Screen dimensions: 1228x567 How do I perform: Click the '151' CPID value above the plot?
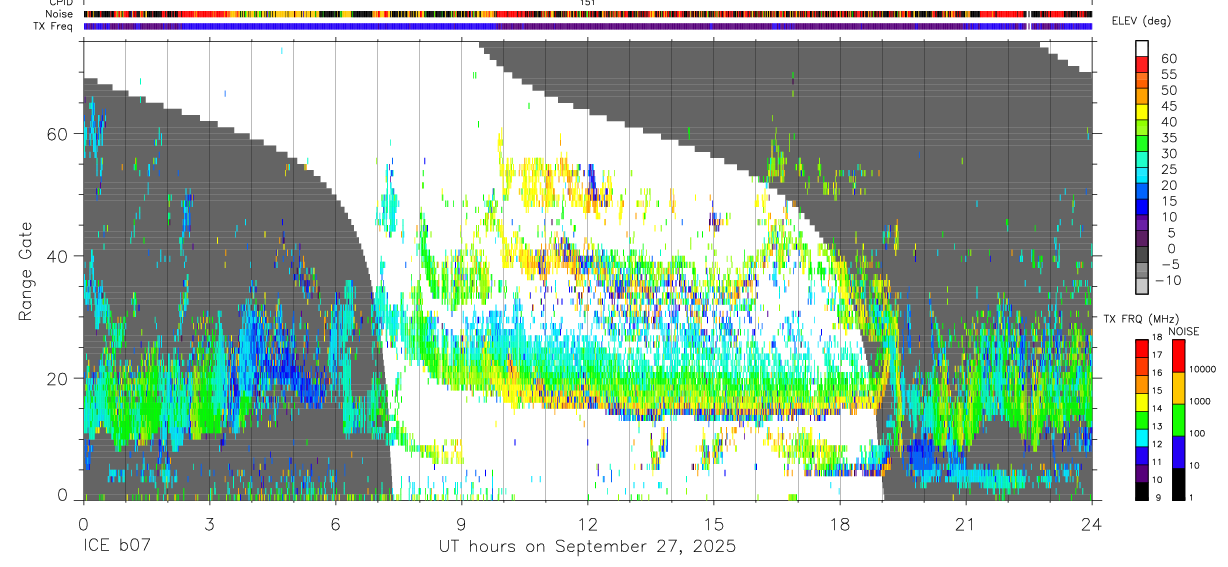click(x=587, y=3)
